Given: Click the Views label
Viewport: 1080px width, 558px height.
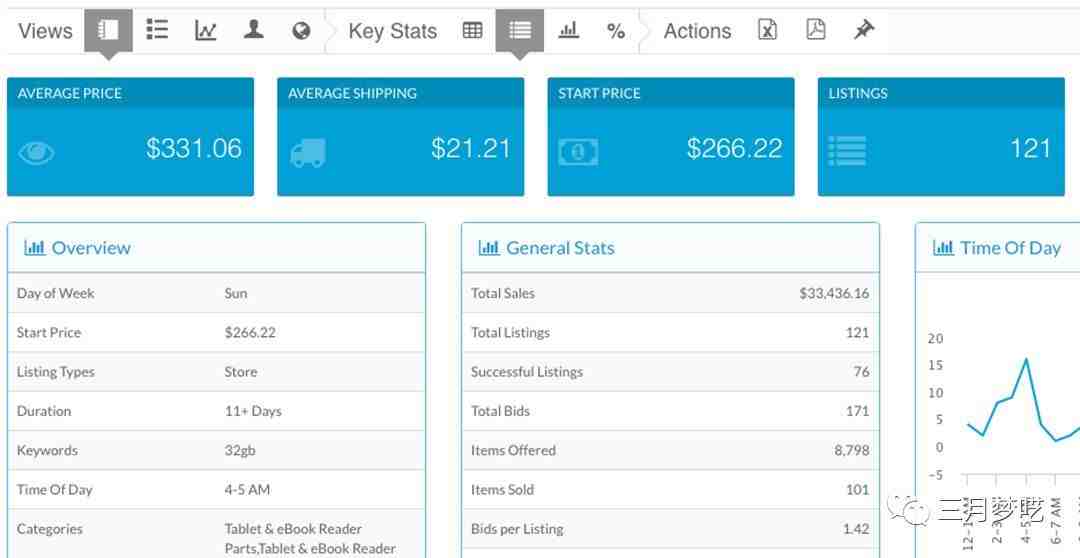Looking at the screenshot, I should [45, 31].
